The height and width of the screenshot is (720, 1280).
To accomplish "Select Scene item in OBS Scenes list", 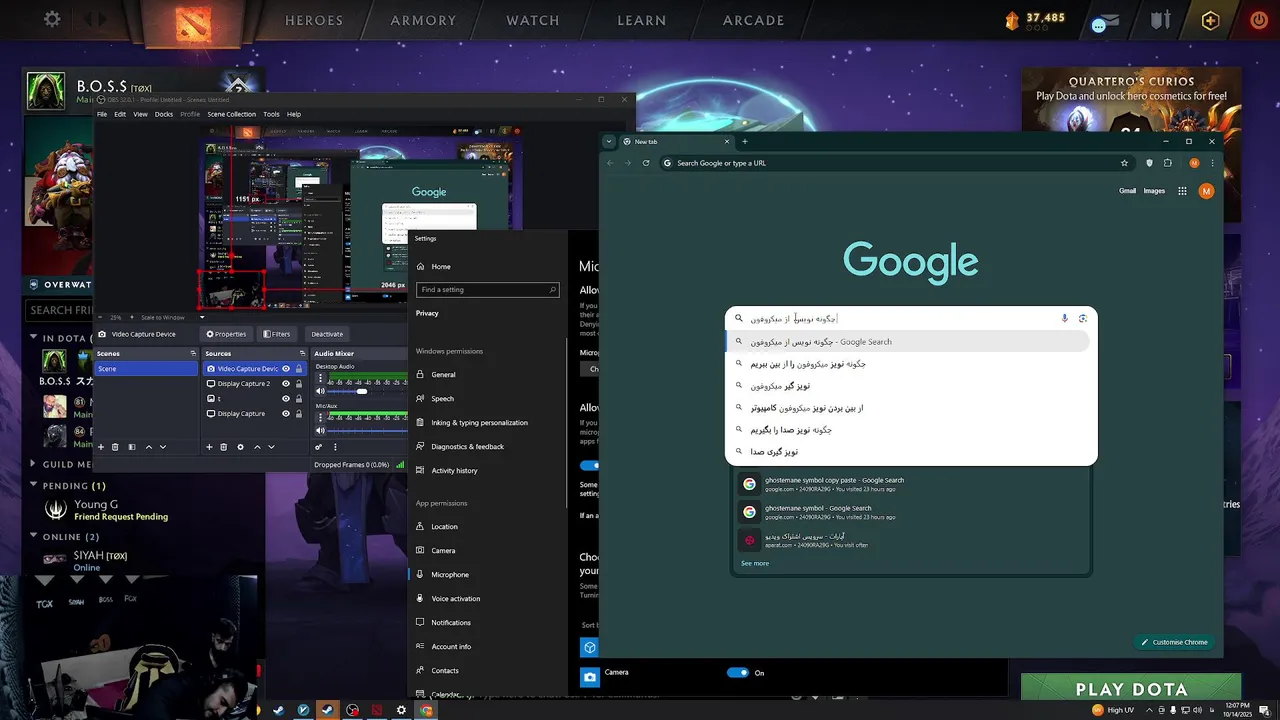I will click(x=146, y=369).
